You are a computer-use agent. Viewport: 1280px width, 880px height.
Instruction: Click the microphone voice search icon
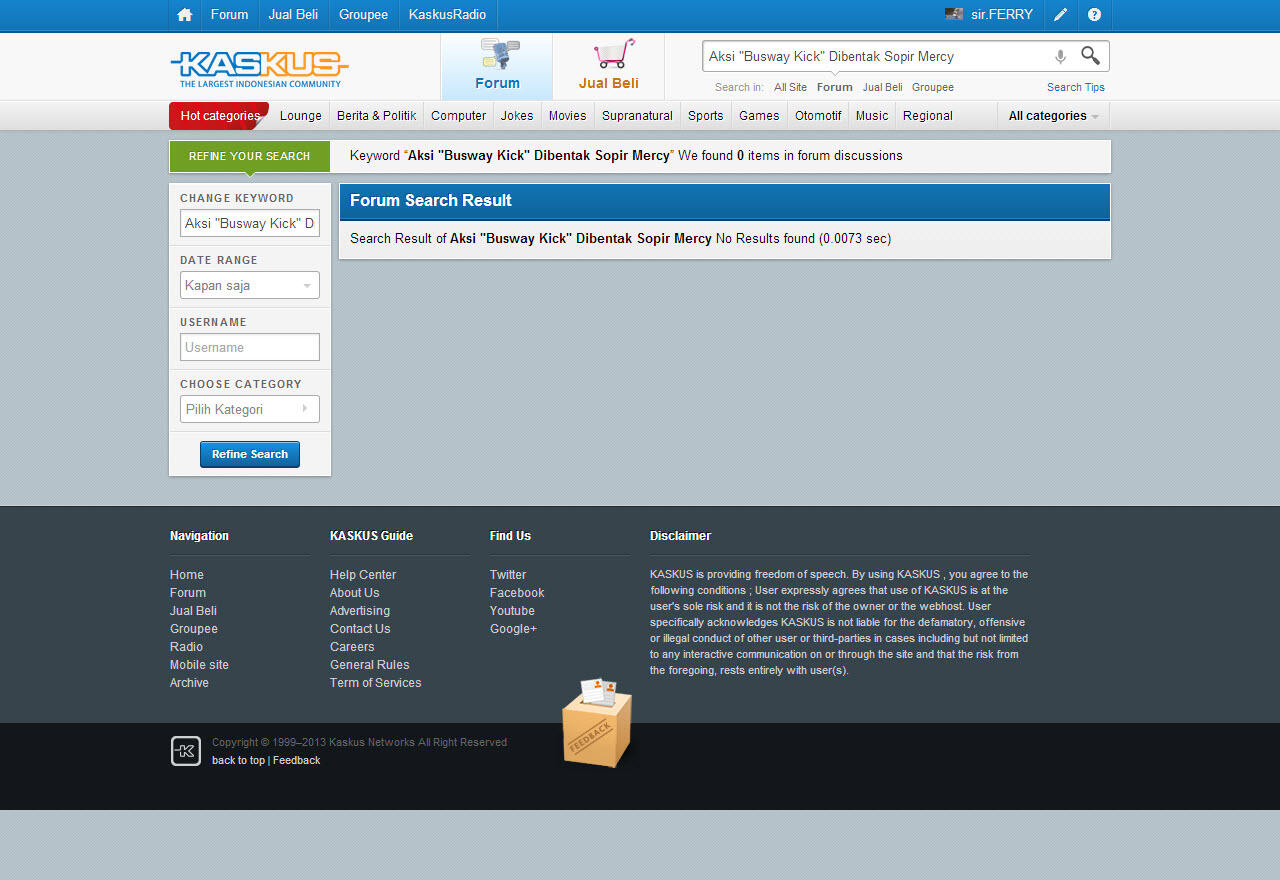pyautogui.click(x=1060, y=57)
